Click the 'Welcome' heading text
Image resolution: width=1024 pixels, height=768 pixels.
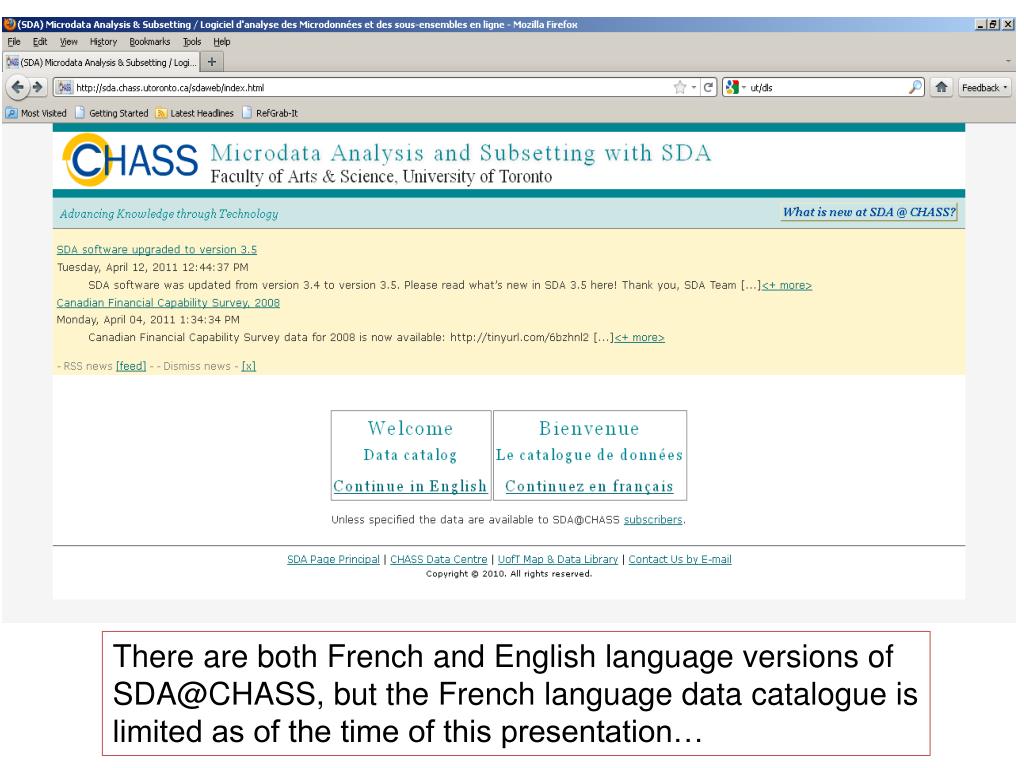(x=410, y=428)
